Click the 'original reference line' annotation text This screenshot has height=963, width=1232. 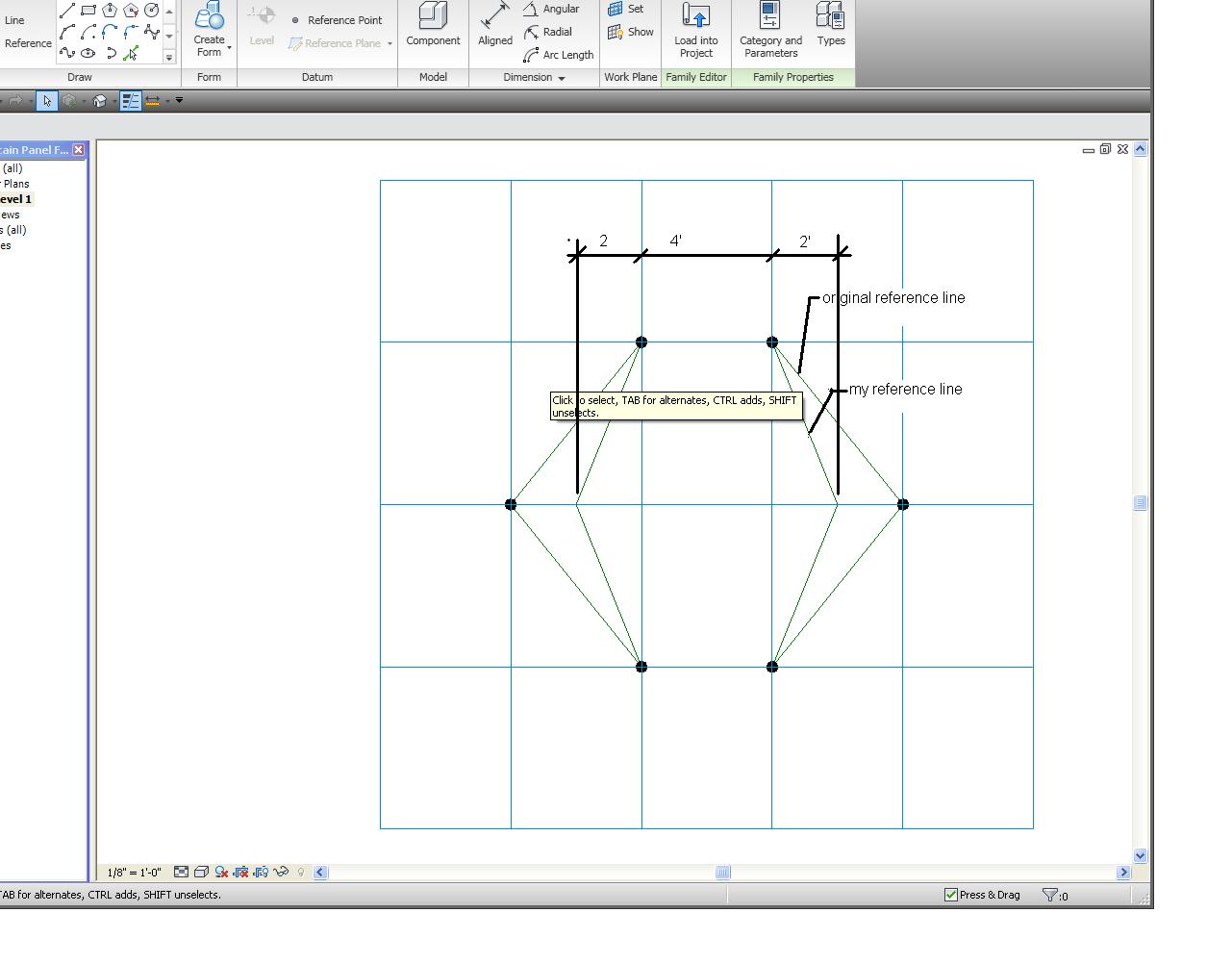893,298
